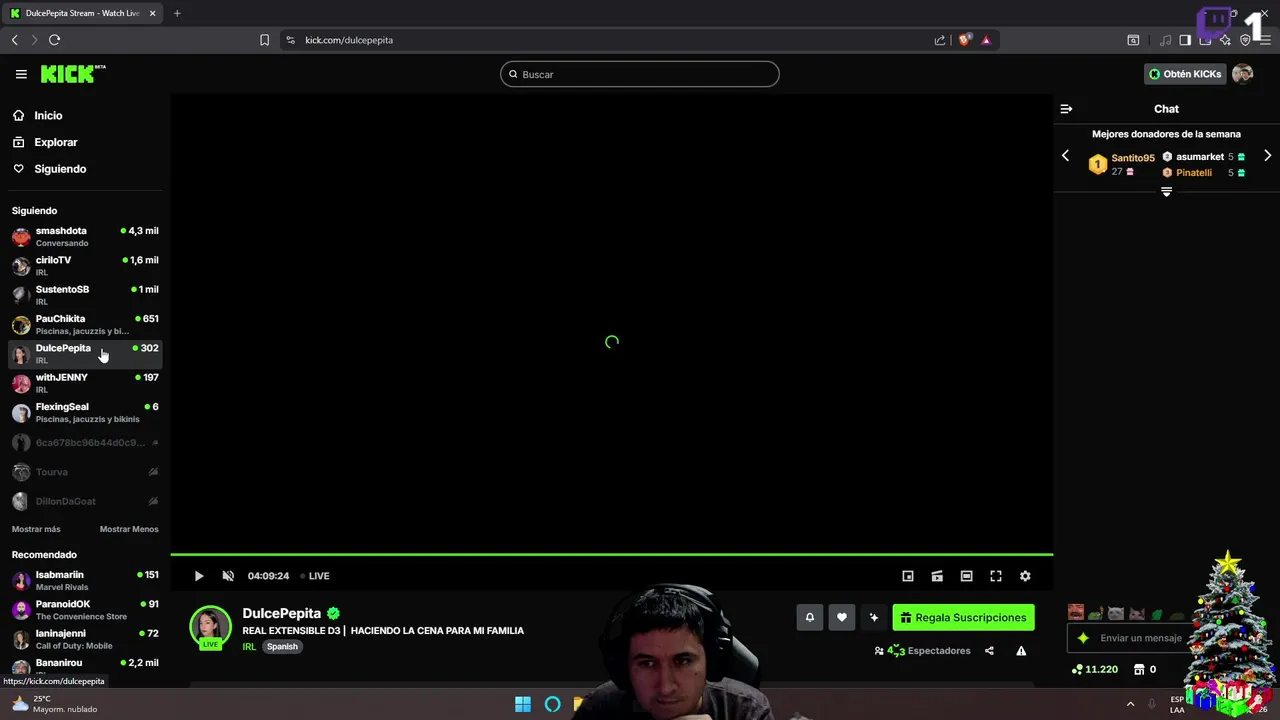Click the browser share page icon
The image size is (1280, 720).
pyautogui.click(x=940, y=40)
